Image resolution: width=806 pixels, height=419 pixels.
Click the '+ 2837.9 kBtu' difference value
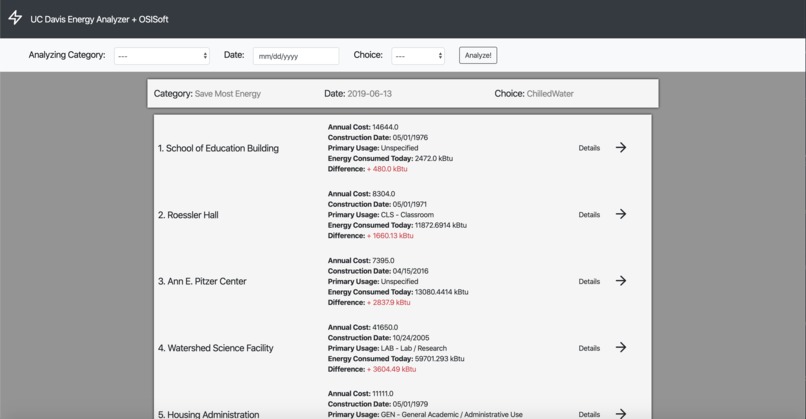click(x=389, y=303)
